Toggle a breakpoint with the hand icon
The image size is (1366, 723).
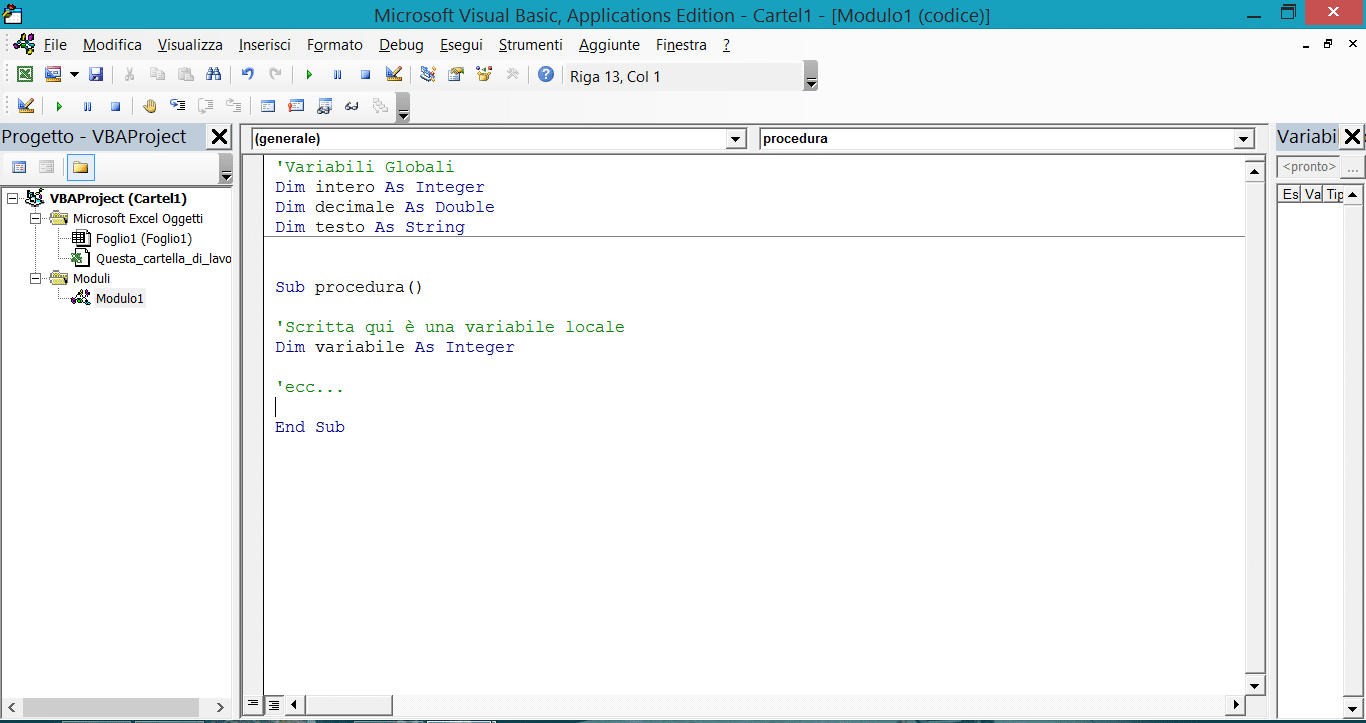pos(151,105)
